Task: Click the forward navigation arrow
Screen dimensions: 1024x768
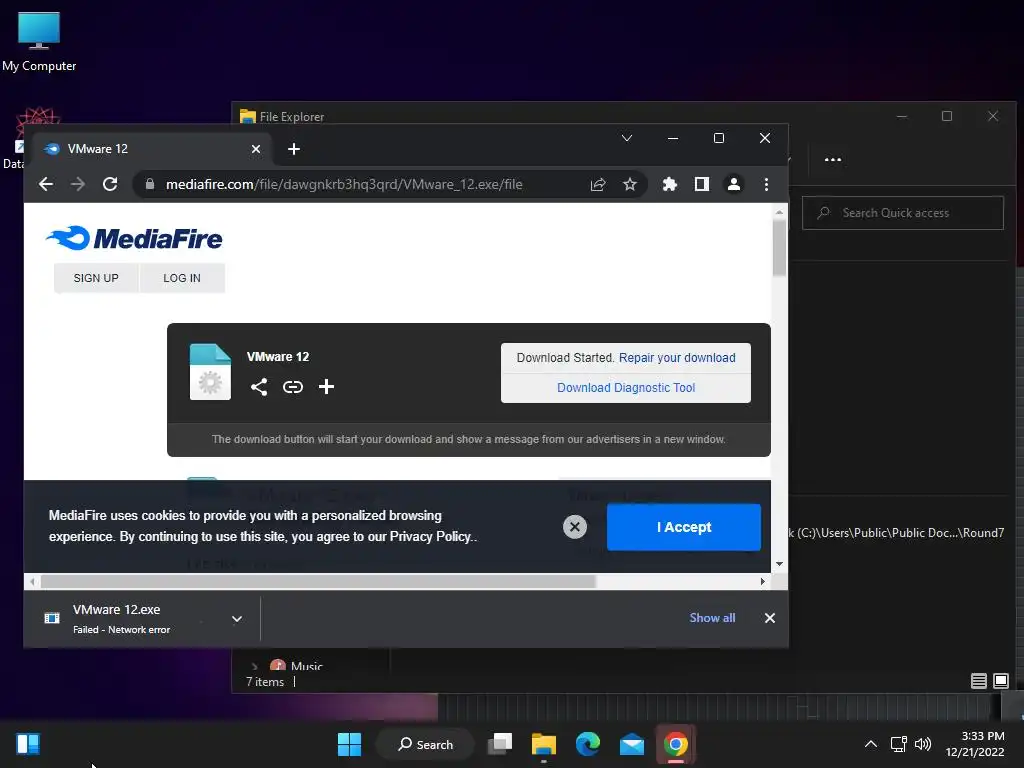Action: pyautogui.click(x=78, y=184)
